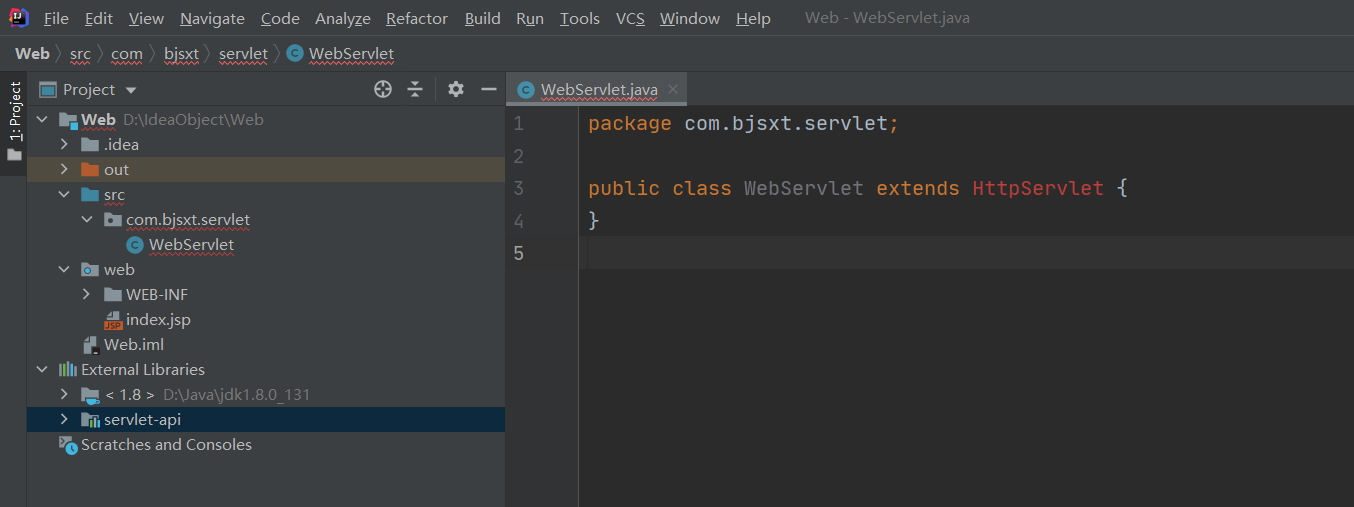Select the Web project root item

[x=266, y=120]
